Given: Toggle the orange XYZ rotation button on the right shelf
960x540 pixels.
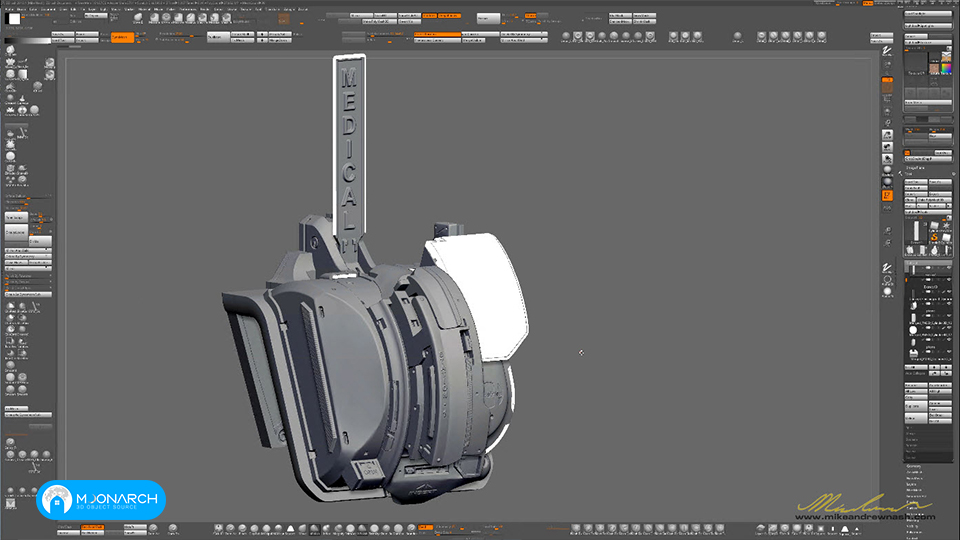Looking at the screenshot, I should 887,196.
